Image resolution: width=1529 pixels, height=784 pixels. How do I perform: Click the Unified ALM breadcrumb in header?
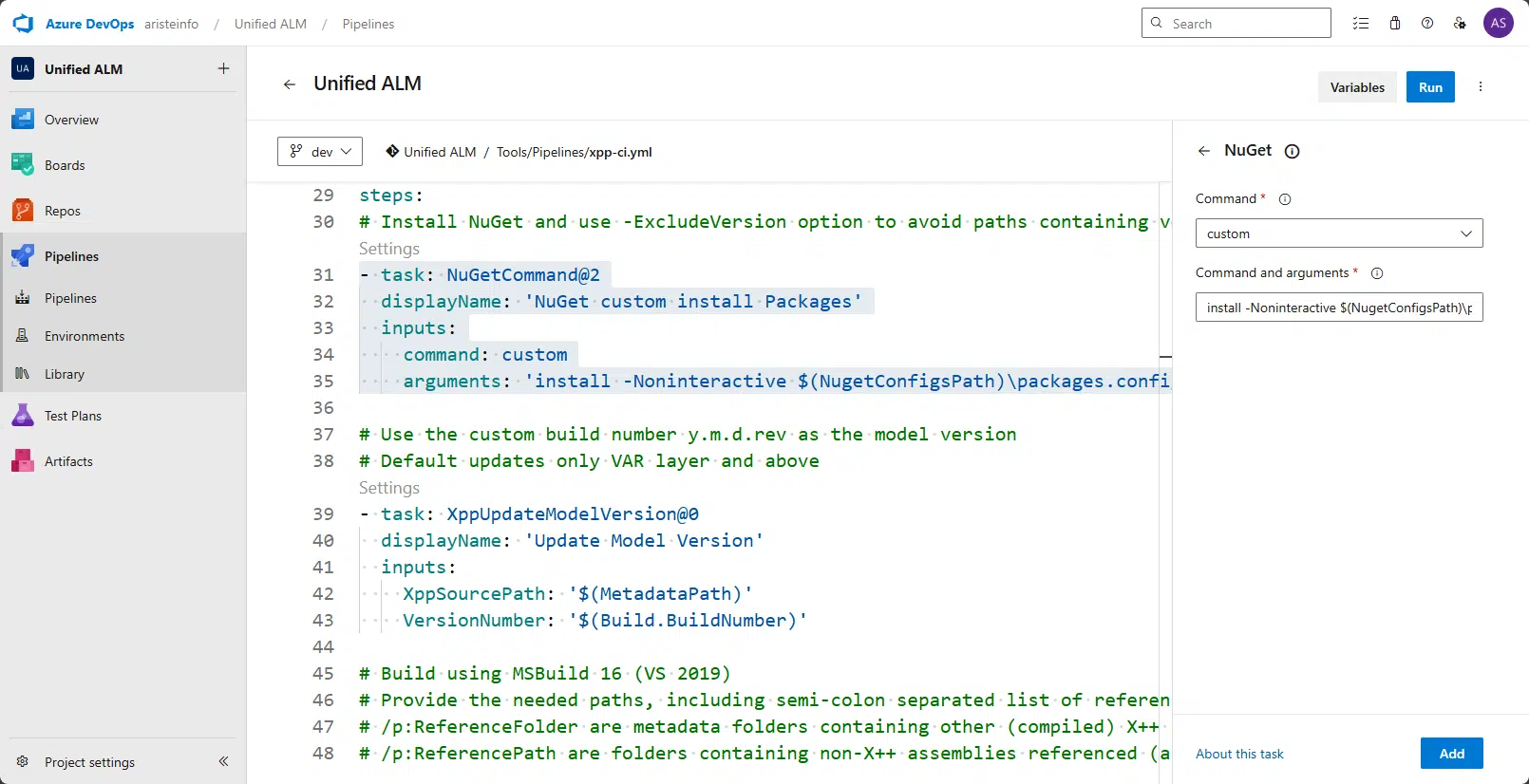point(271,24)
